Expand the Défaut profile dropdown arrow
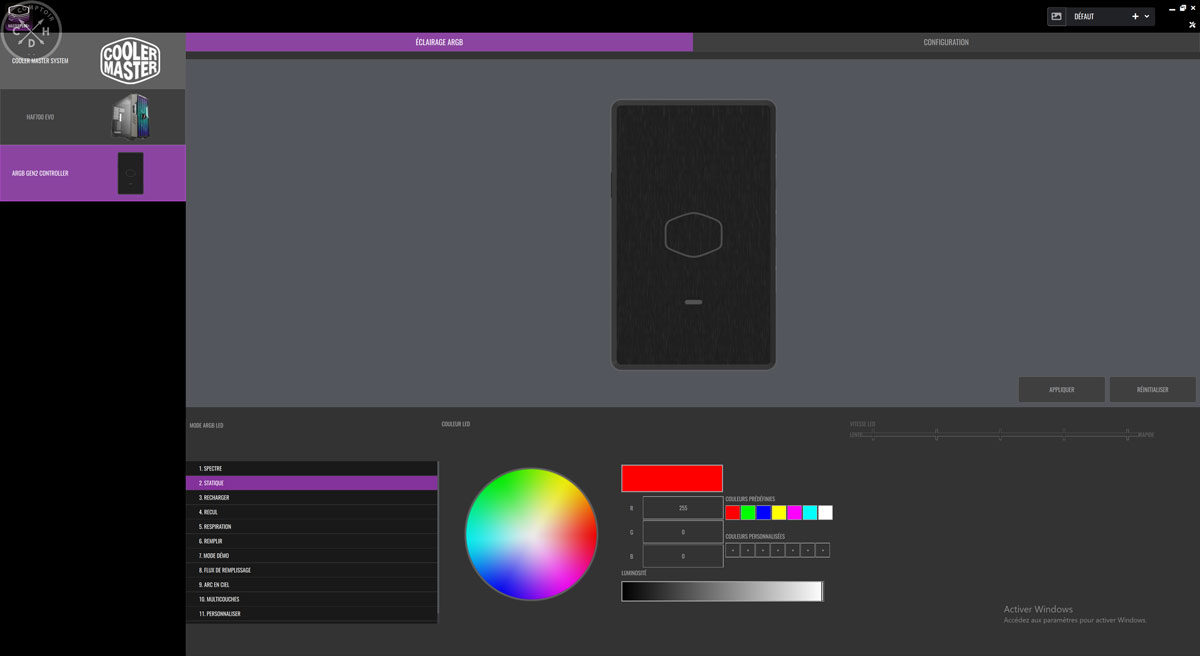 [1147, 16]
